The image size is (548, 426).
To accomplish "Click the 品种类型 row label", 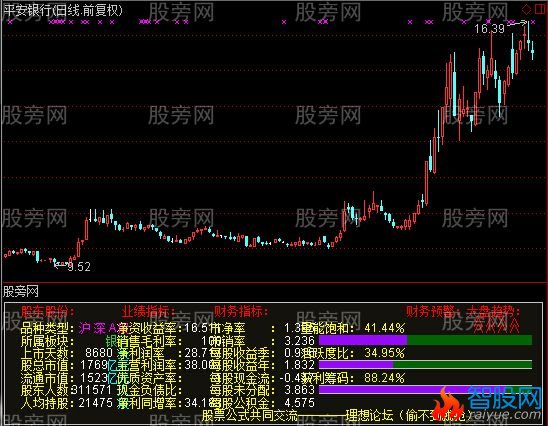I will 48,328.
